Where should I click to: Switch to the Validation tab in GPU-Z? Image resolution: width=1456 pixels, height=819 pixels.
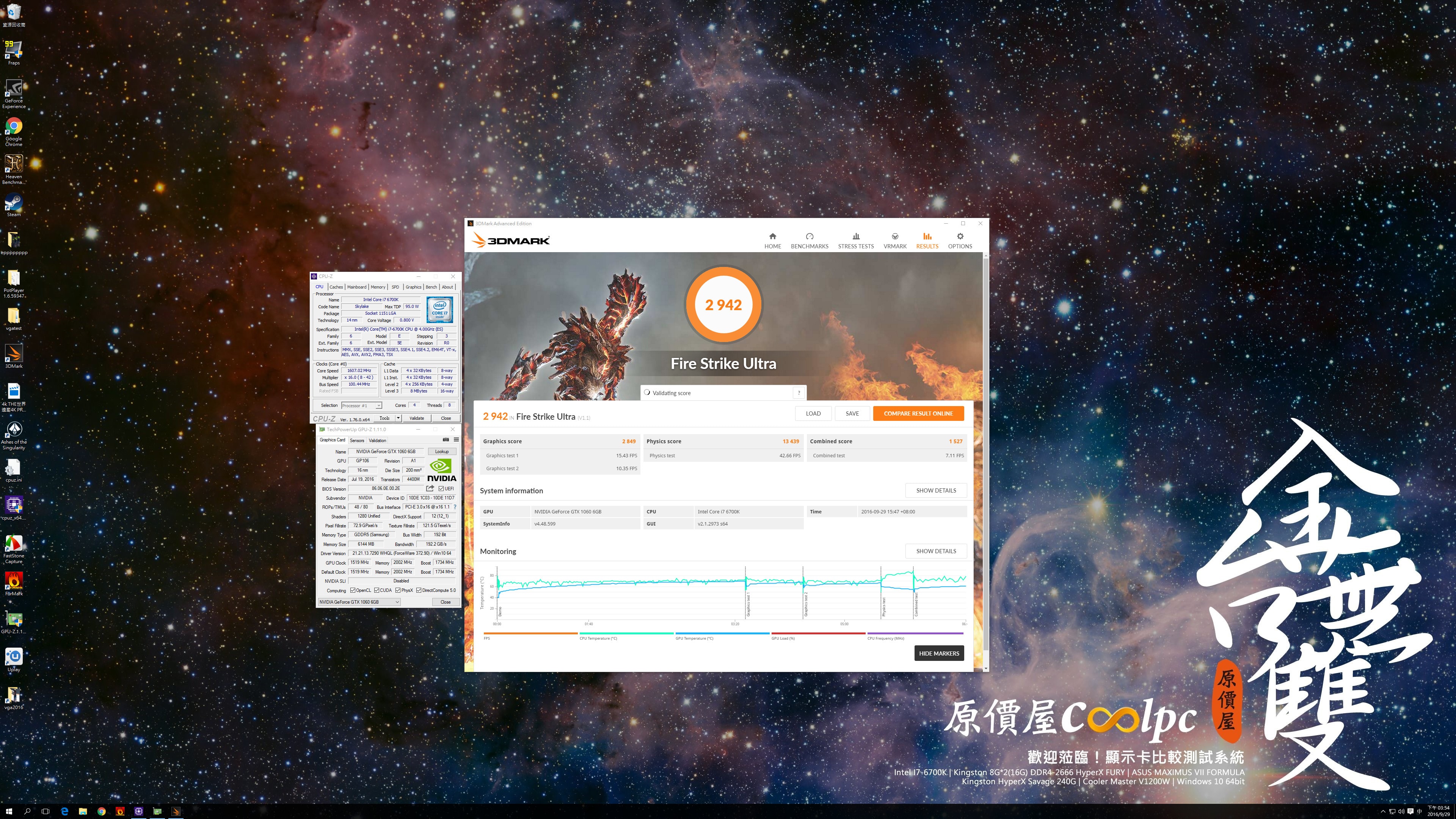pyautogui.click(x=377, y=440)
